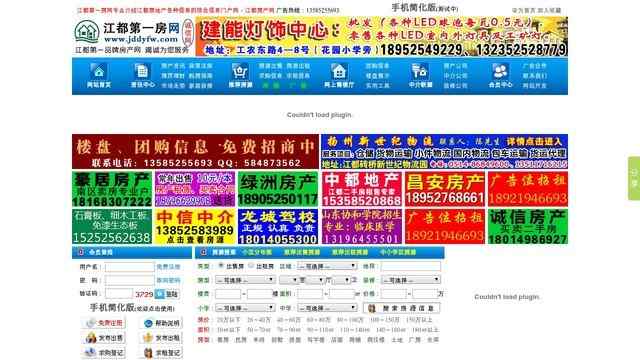Click the 求租登记 button
This screenshot has height=360, width=640.
point(160,352)
